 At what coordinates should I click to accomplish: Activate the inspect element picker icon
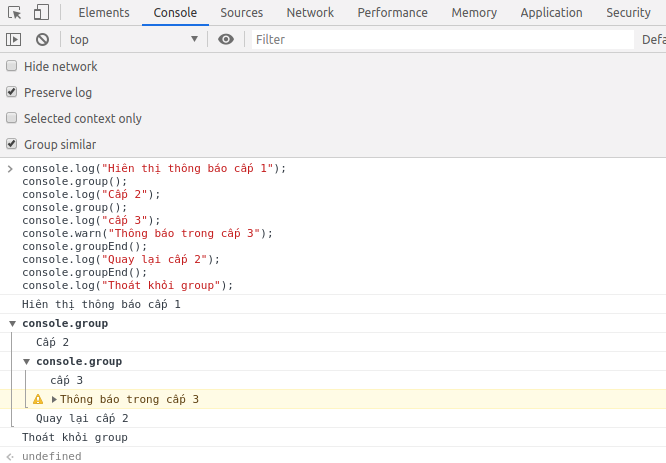[x=14, y=13]
